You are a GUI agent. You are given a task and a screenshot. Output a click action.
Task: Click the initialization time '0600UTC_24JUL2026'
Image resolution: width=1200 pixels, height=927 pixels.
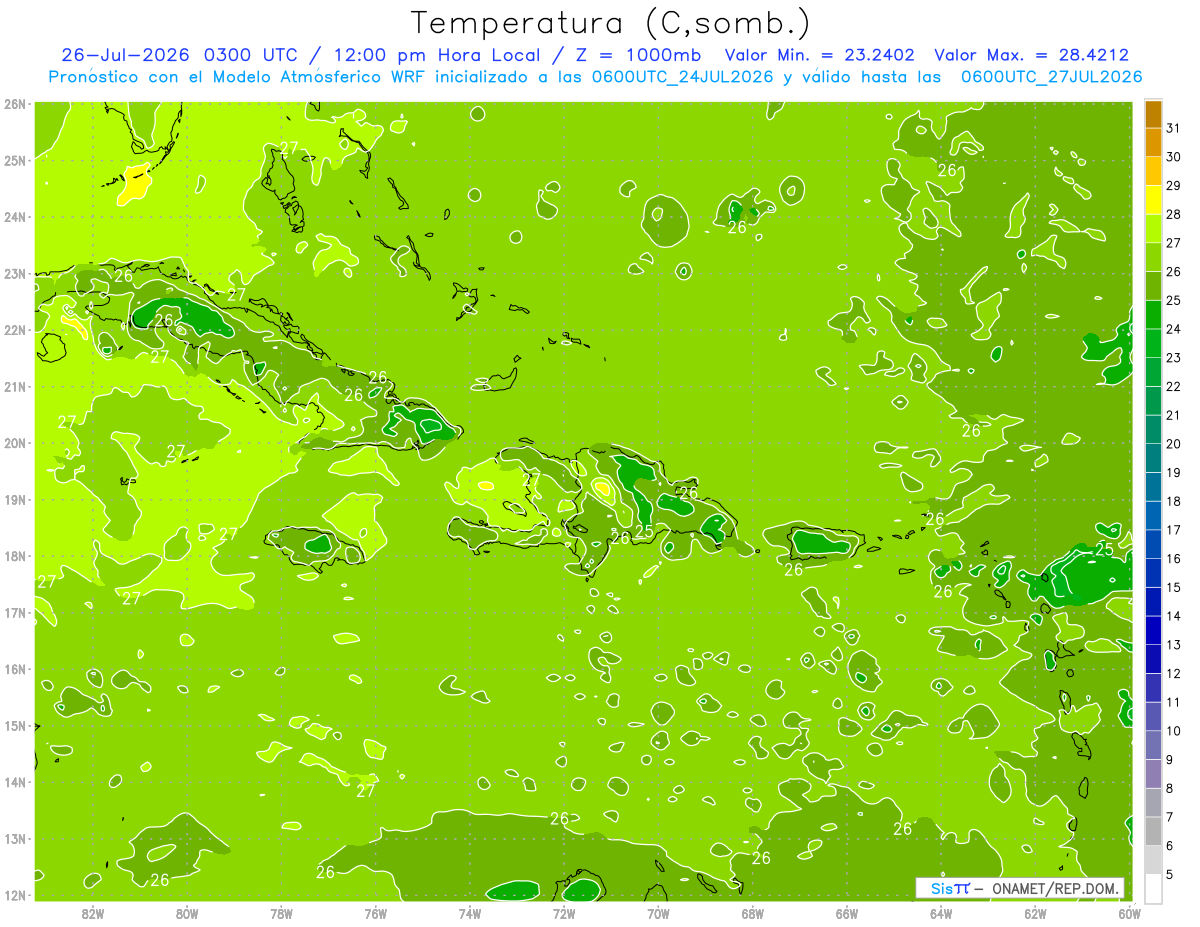pyautogui.click(x=681, y=77)
